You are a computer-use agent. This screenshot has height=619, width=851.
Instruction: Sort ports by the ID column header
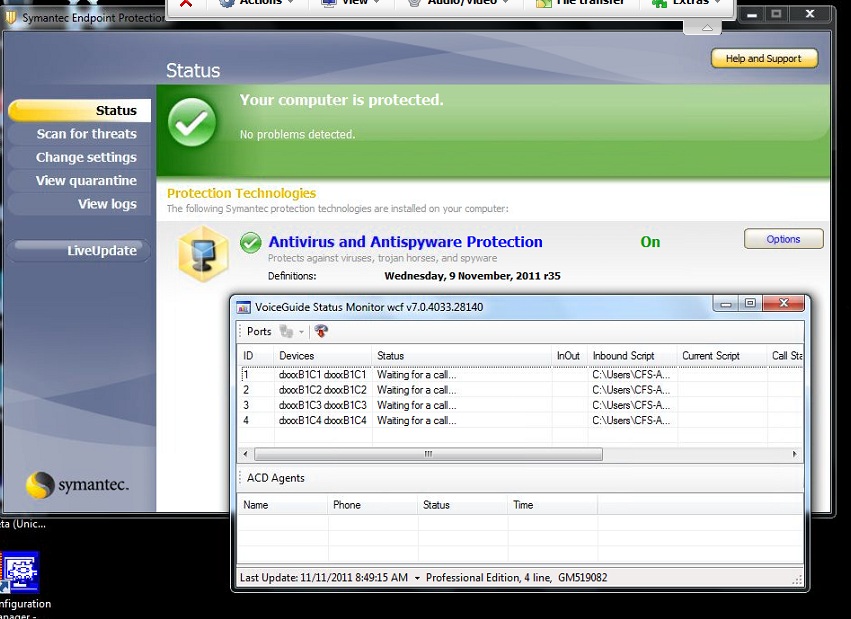(x=256, y=356)
